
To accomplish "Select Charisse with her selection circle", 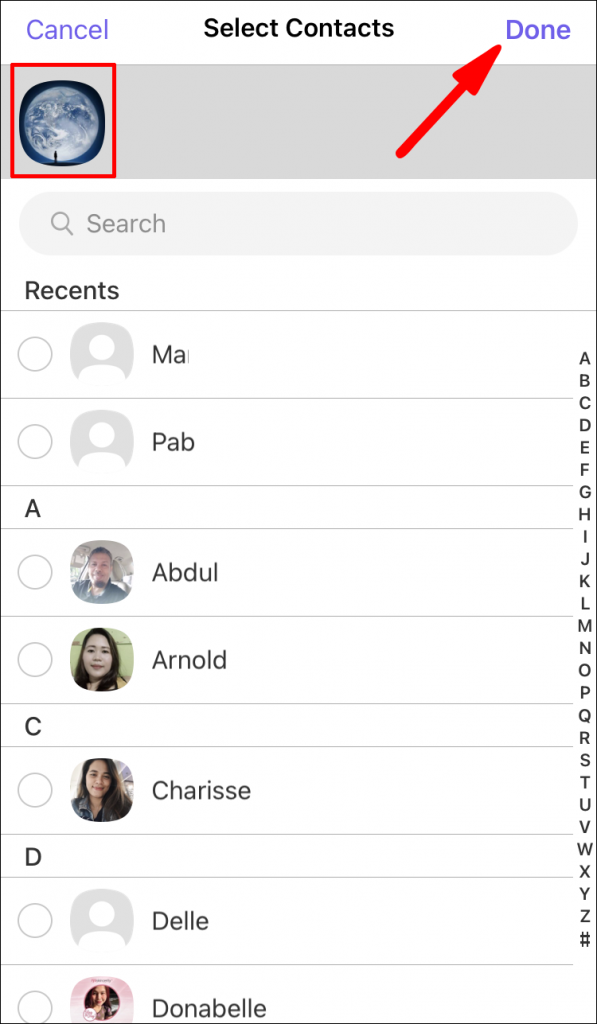I will pos(35,790).
